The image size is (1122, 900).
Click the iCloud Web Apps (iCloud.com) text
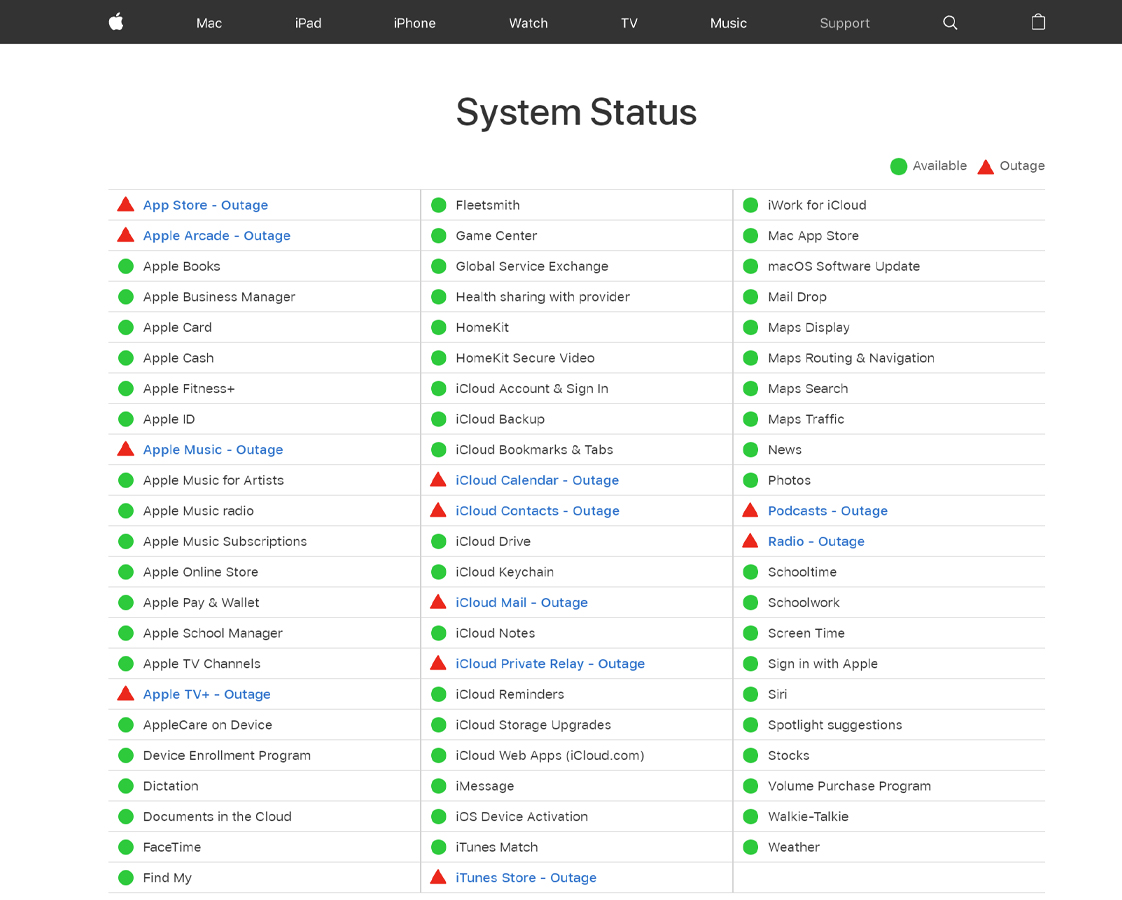(550, 755)
